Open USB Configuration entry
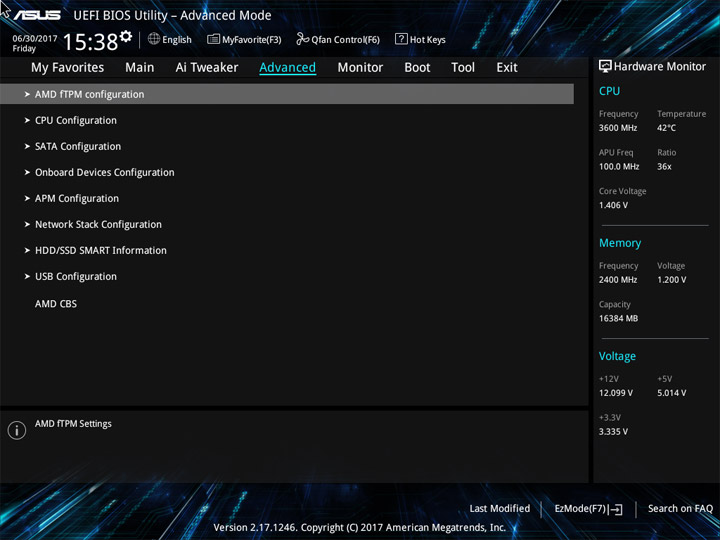Screen dimensions: 720x540 [x=76, y=276]
